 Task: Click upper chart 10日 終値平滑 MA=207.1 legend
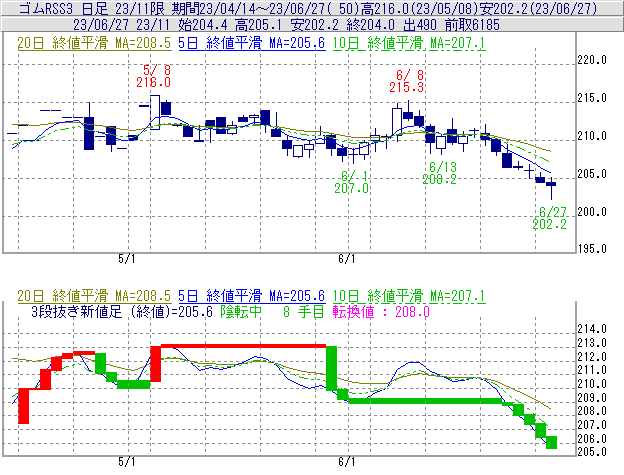409,43
